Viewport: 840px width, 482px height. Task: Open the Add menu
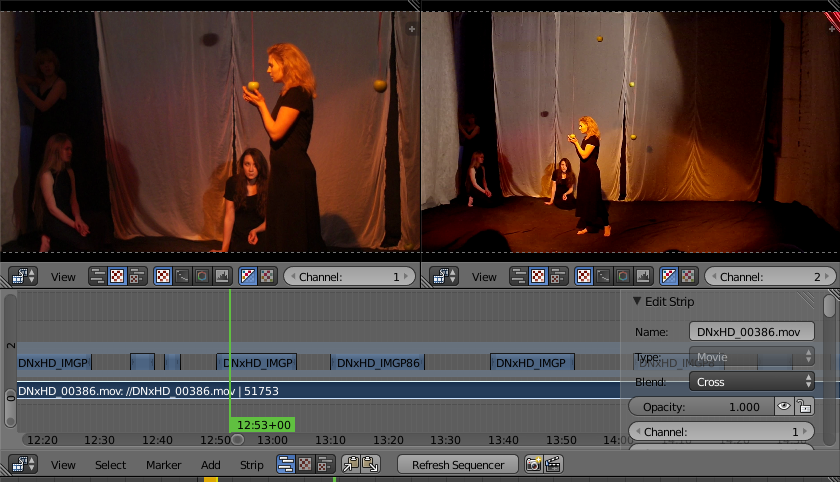tap(211, 465)
